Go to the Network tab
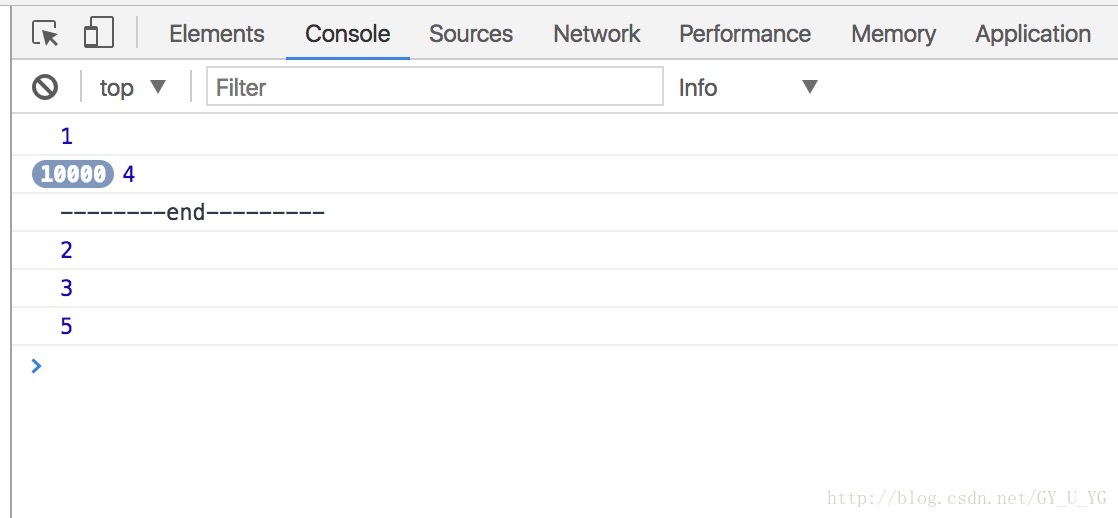The image size is (1118, 518). coord(597,34)
